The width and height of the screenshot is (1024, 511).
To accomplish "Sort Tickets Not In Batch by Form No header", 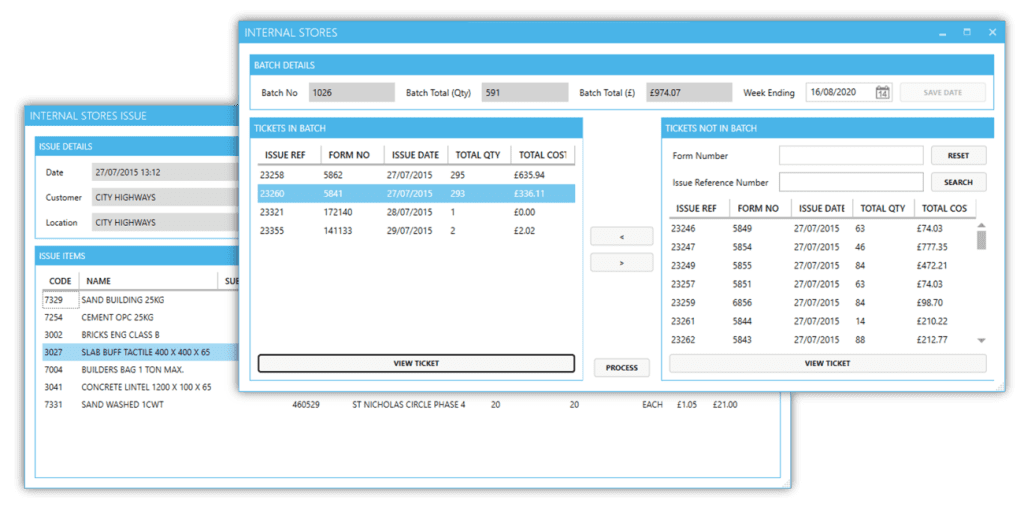I will (x=762, y=208).
